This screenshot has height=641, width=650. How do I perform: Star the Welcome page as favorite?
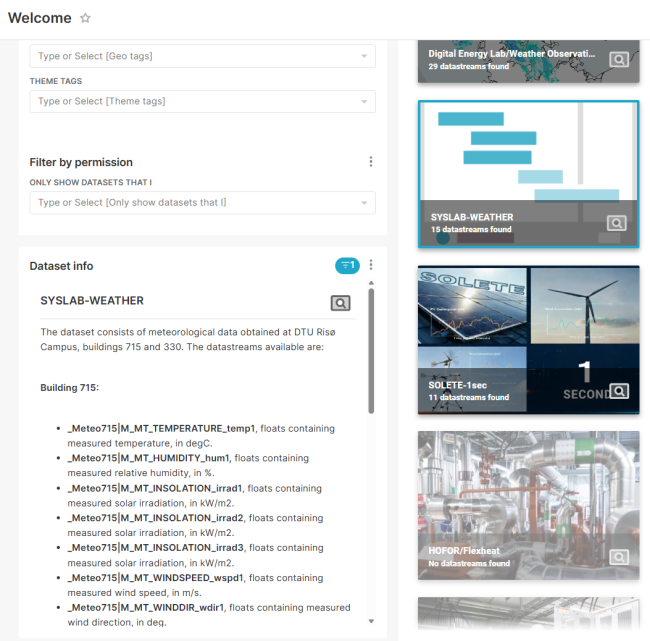tap(85, 19)
